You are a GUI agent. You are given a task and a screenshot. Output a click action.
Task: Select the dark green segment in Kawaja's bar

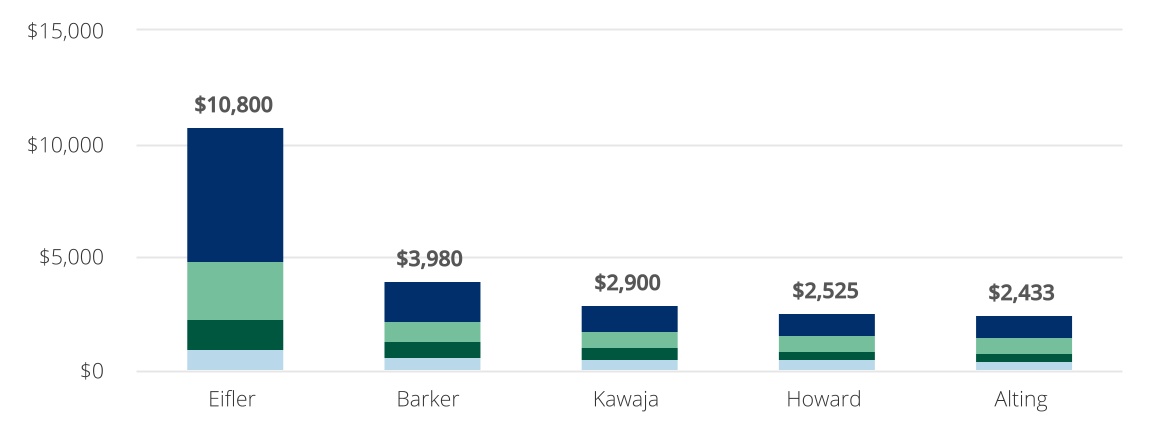(x=629, y=354)
